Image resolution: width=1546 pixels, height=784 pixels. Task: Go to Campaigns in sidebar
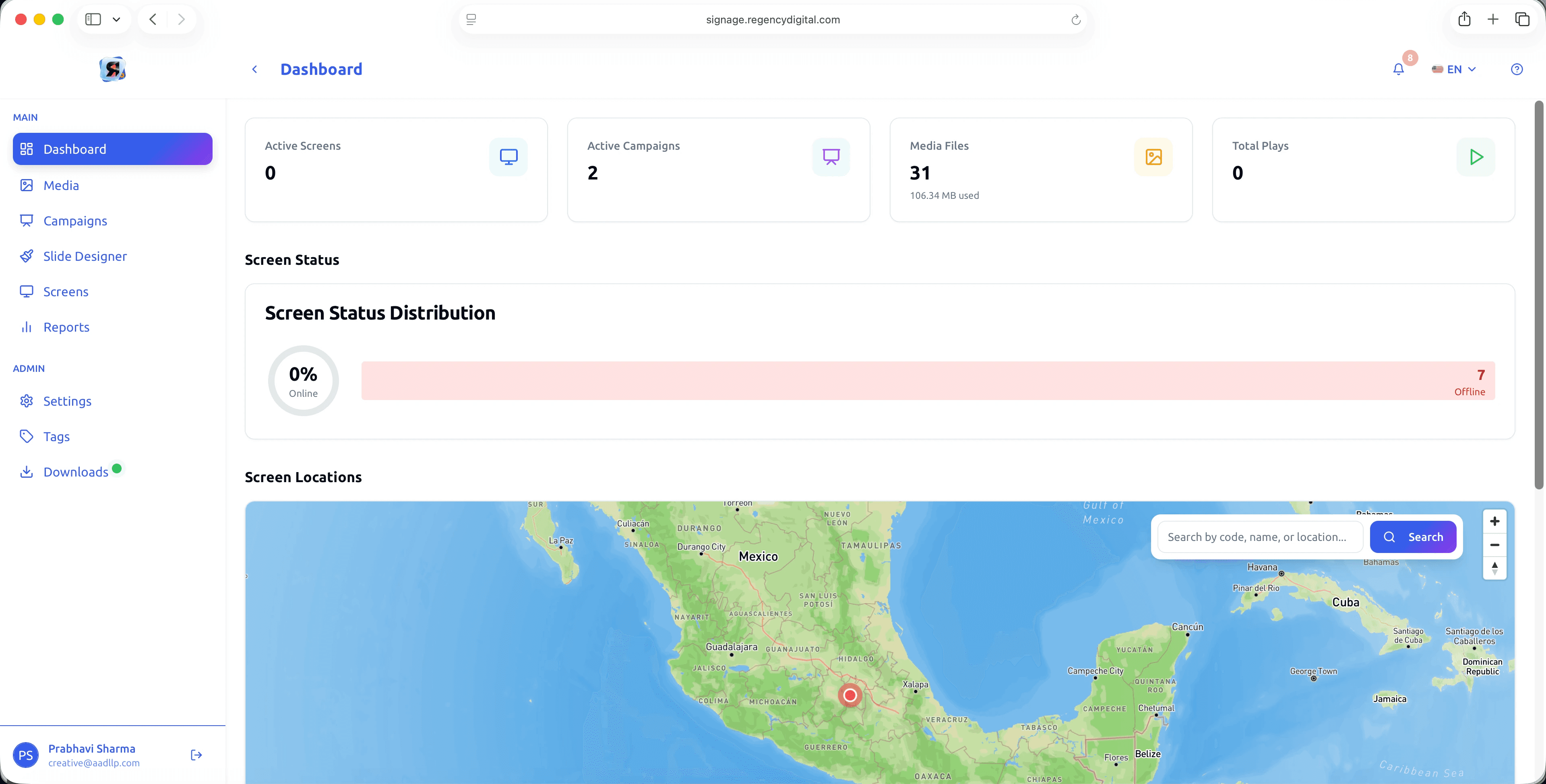point(75,221)
